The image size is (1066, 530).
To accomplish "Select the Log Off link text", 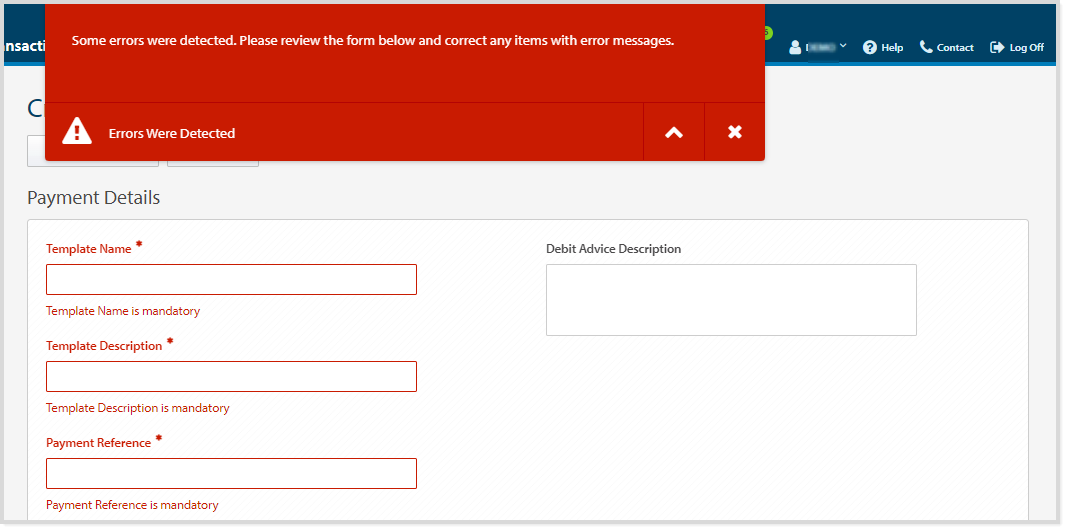I will (x=1026, y=47).
